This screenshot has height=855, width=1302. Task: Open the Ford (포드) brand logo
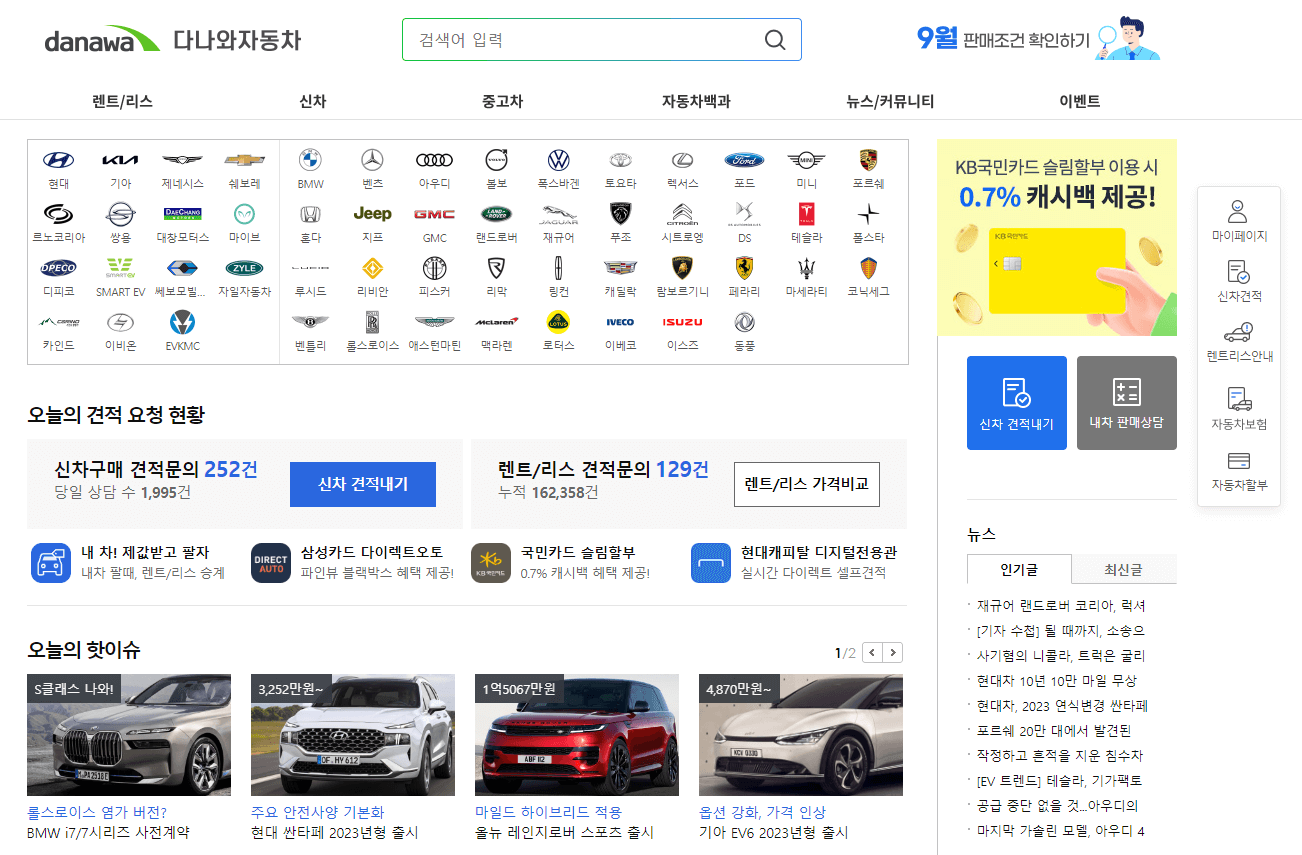click(x=744, y=160)
